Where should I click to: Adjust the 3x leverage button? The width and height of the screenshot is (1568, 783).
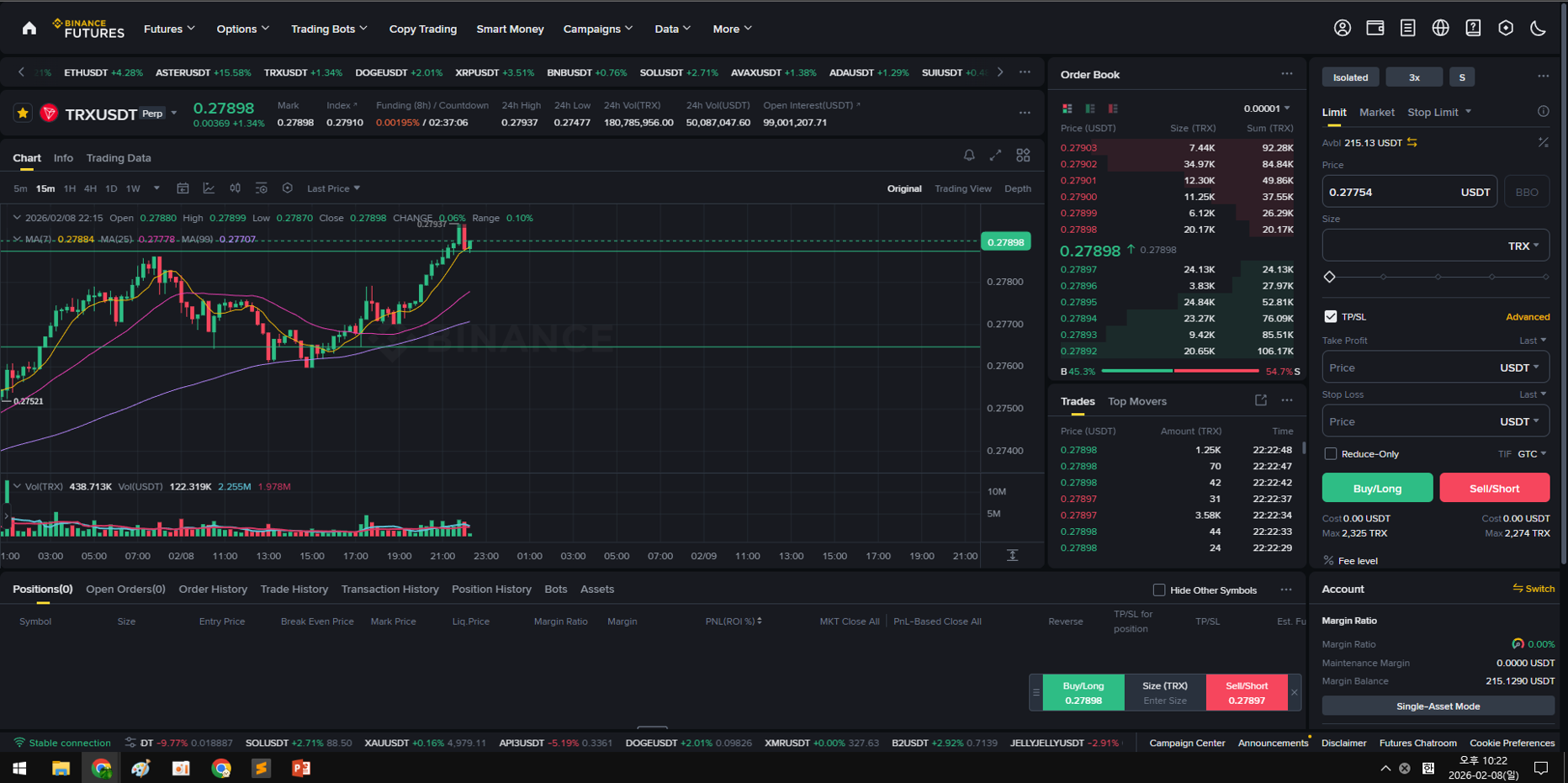(1414, 77)
